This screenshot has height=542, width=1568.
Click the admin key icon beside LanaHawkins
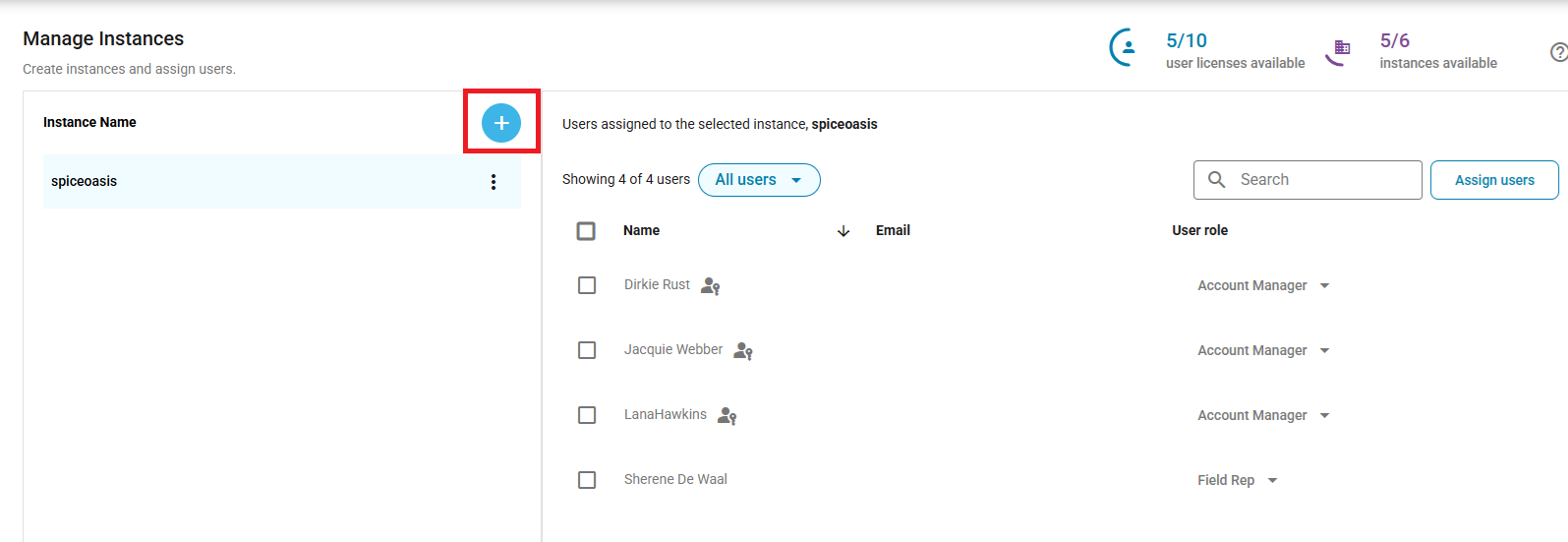point(727,416)
